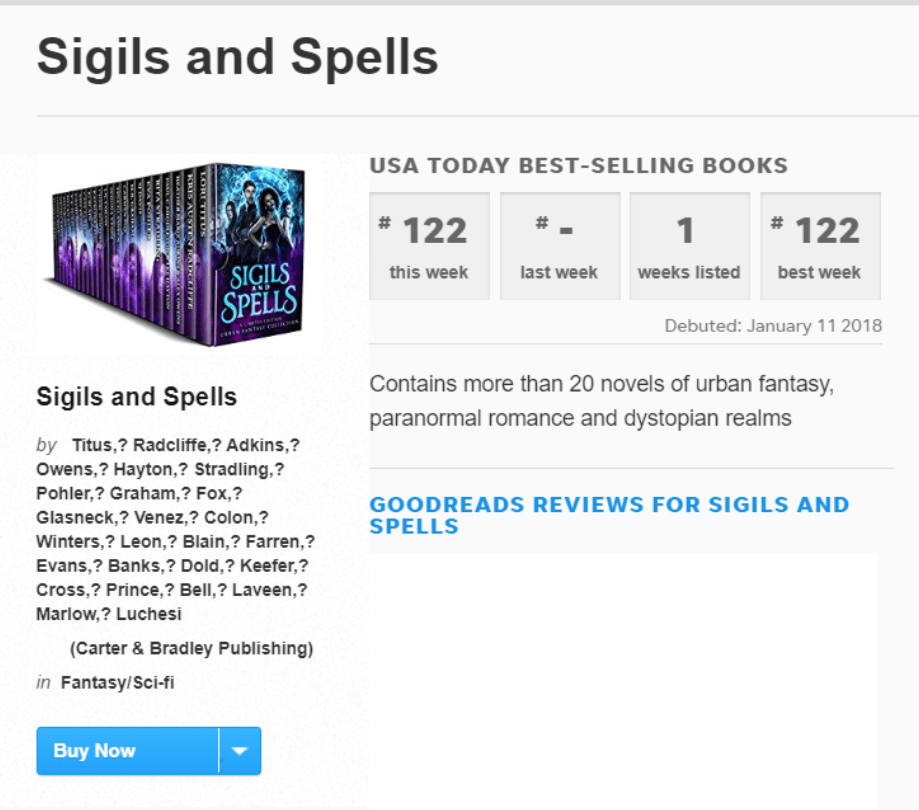Click the book title below the cover
Viewport: 919px width, 810px height.
coord(137,397)
